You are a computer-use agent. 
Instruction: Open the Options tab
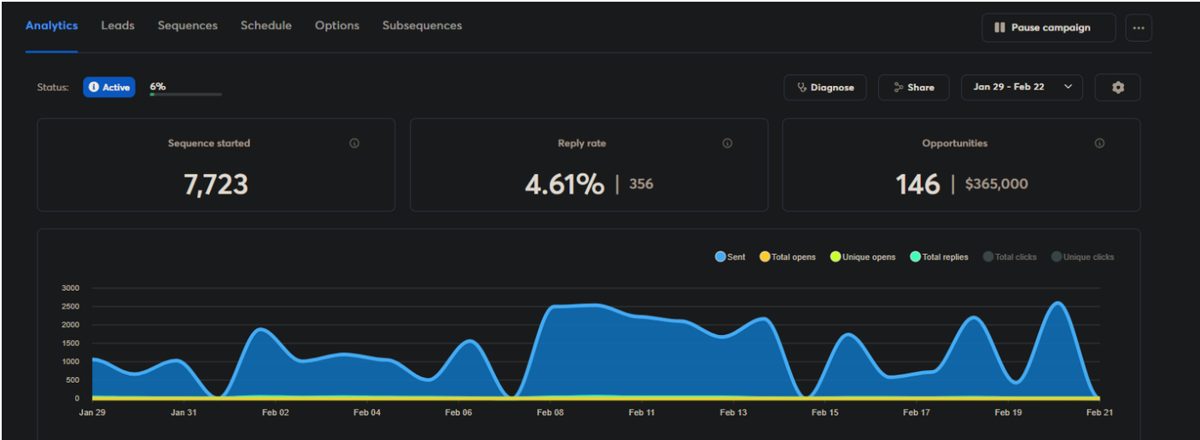coord(337,26)
